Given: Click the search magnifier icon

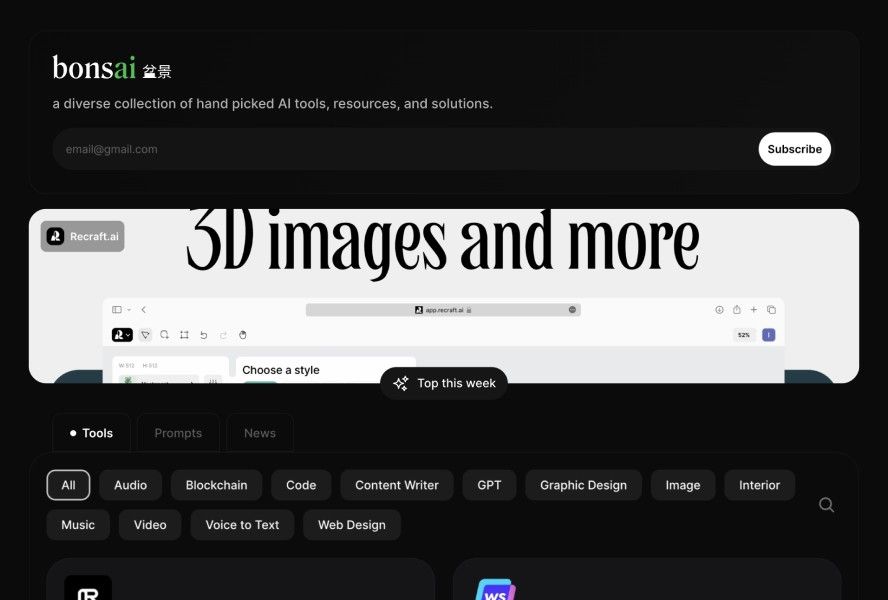Looking at the screenshot, I should (x=826, y=504).
